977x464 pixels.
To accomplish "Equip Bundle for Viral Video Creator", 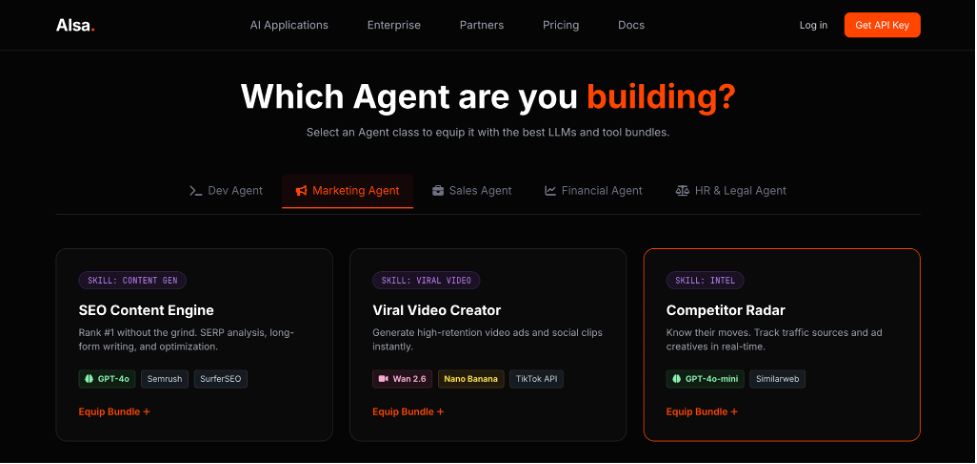I will (408, 412).
